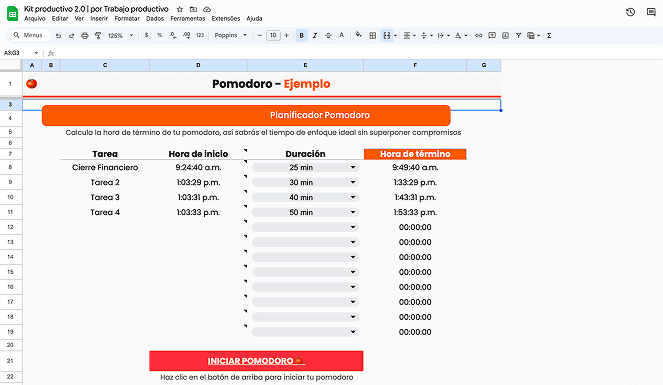Open the 123 more number formats menu
This screenshot has width=663, height=385.
tap(200, 35)
